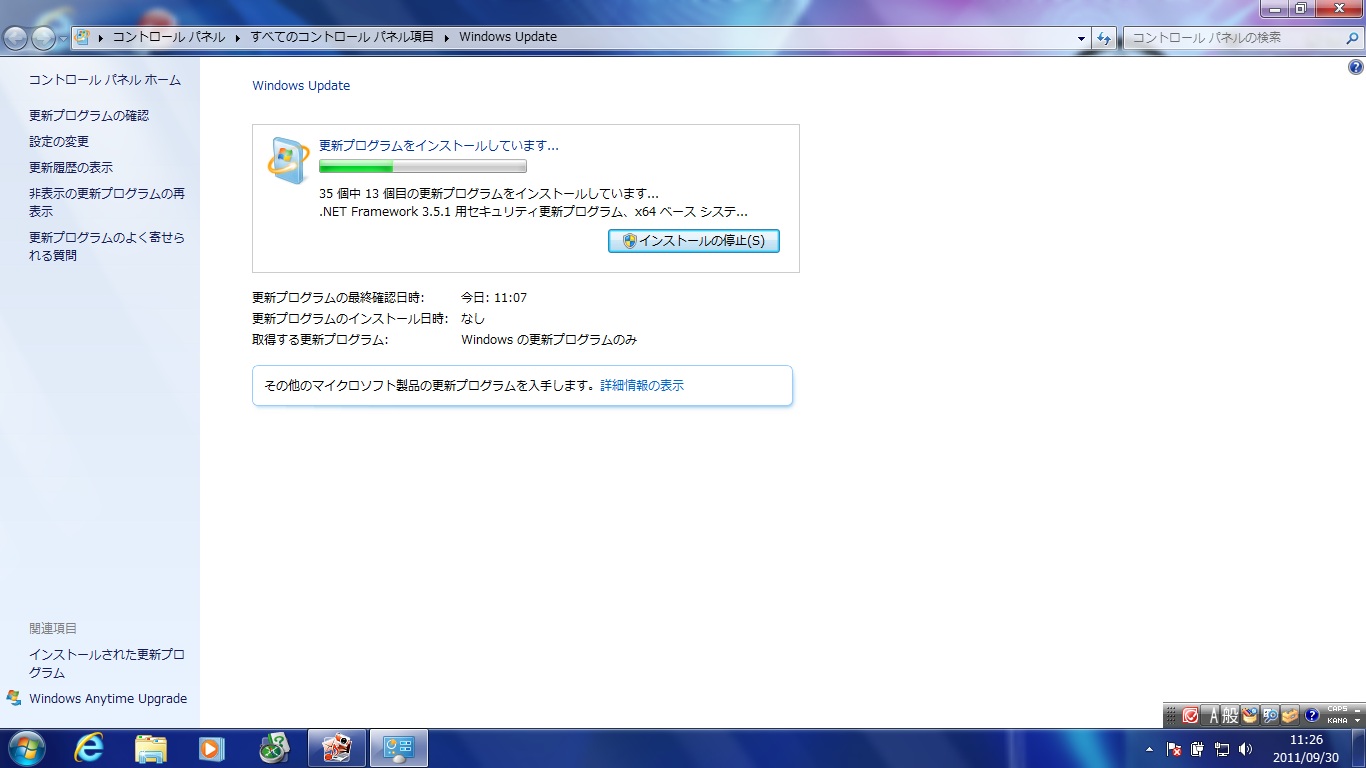Open 更新プログラムのよく寄せられる質問 link
Screen dimensions: 1366x768
107,247
